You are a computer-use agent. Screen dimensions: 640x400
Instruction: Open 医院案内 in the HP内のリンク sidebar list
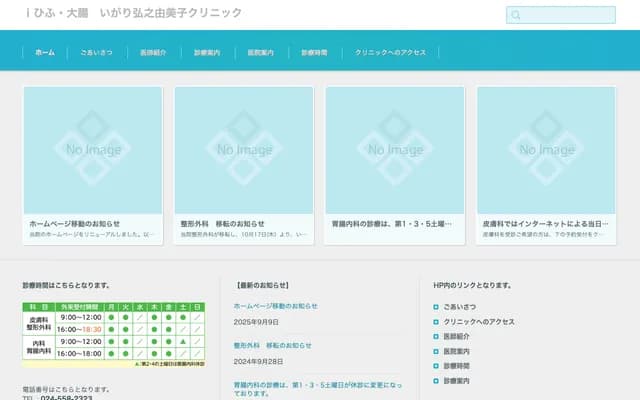[457, 351]
